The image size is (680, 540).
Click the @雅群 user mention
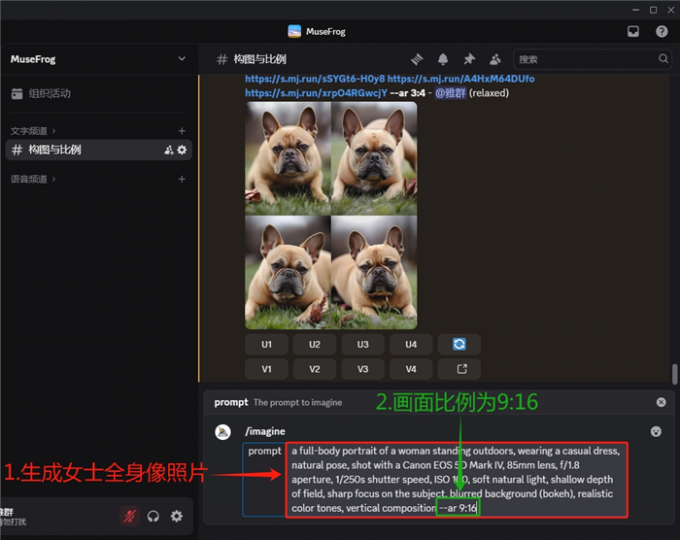tap(451, 93)
